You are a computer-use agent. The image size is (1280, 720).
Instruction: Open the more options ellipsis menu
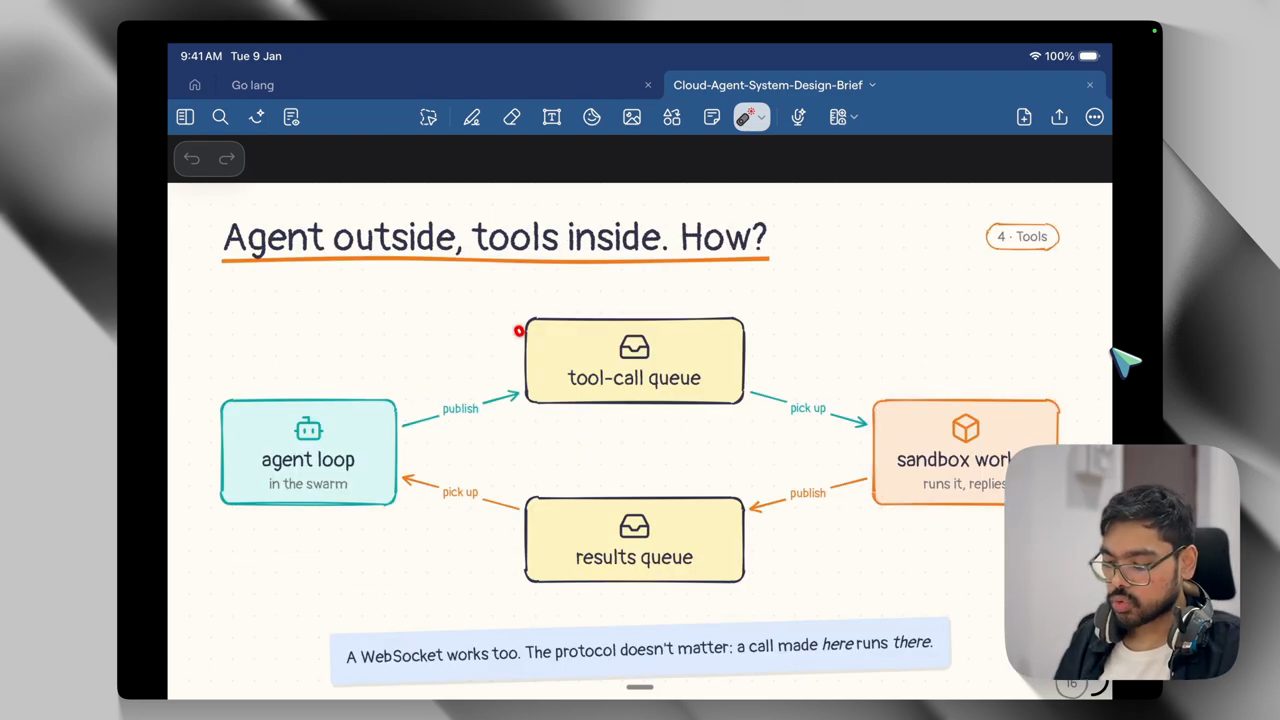point(1095,117)
